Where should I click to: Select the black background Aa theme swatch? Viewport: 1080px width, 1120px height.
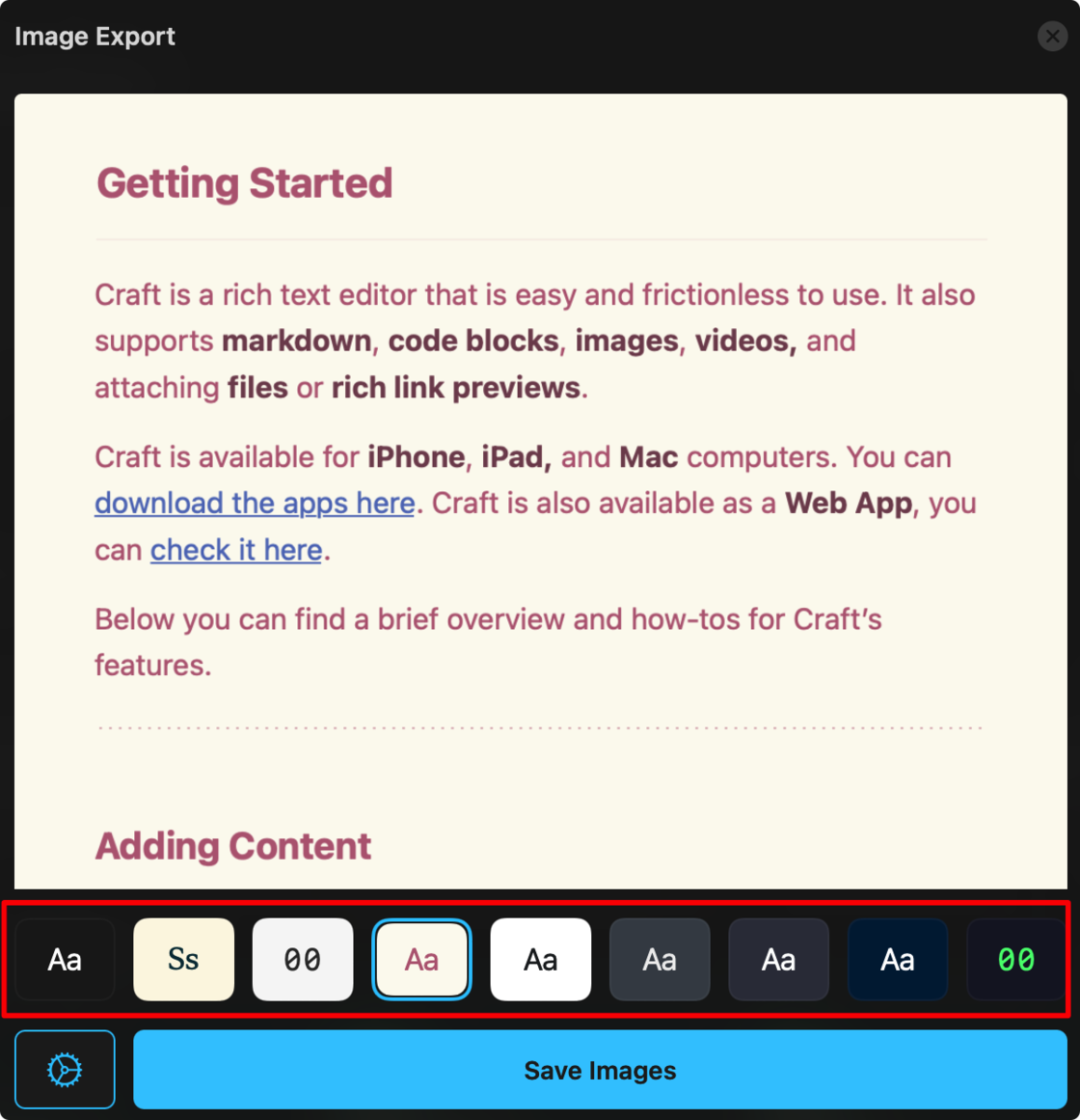(64, 959)
